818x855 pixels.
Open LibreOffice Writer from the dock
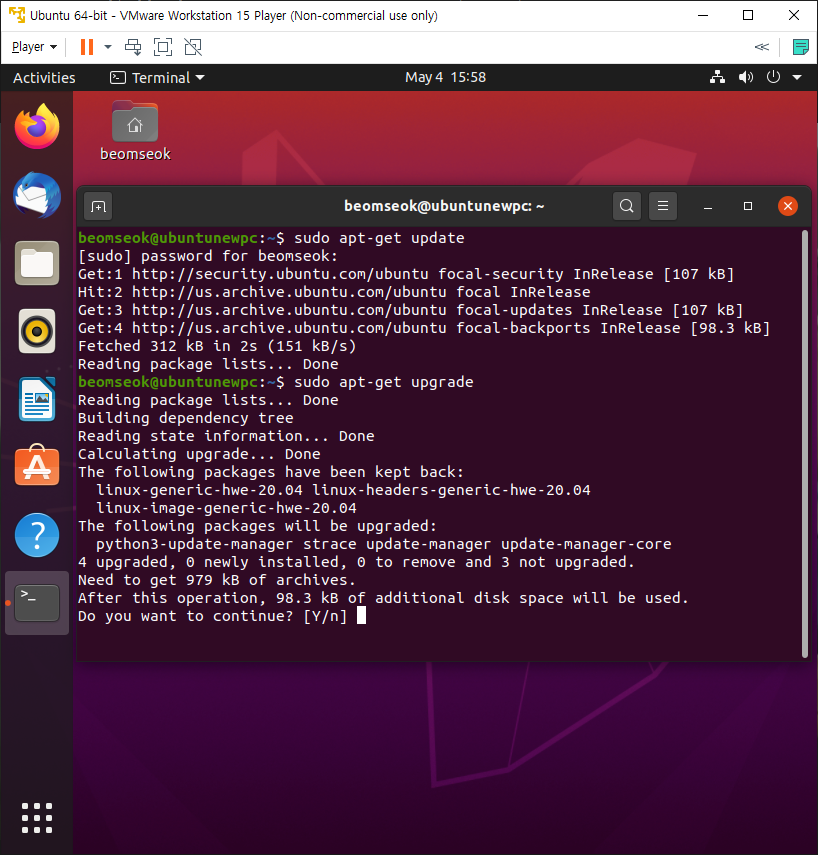point(37,399)
